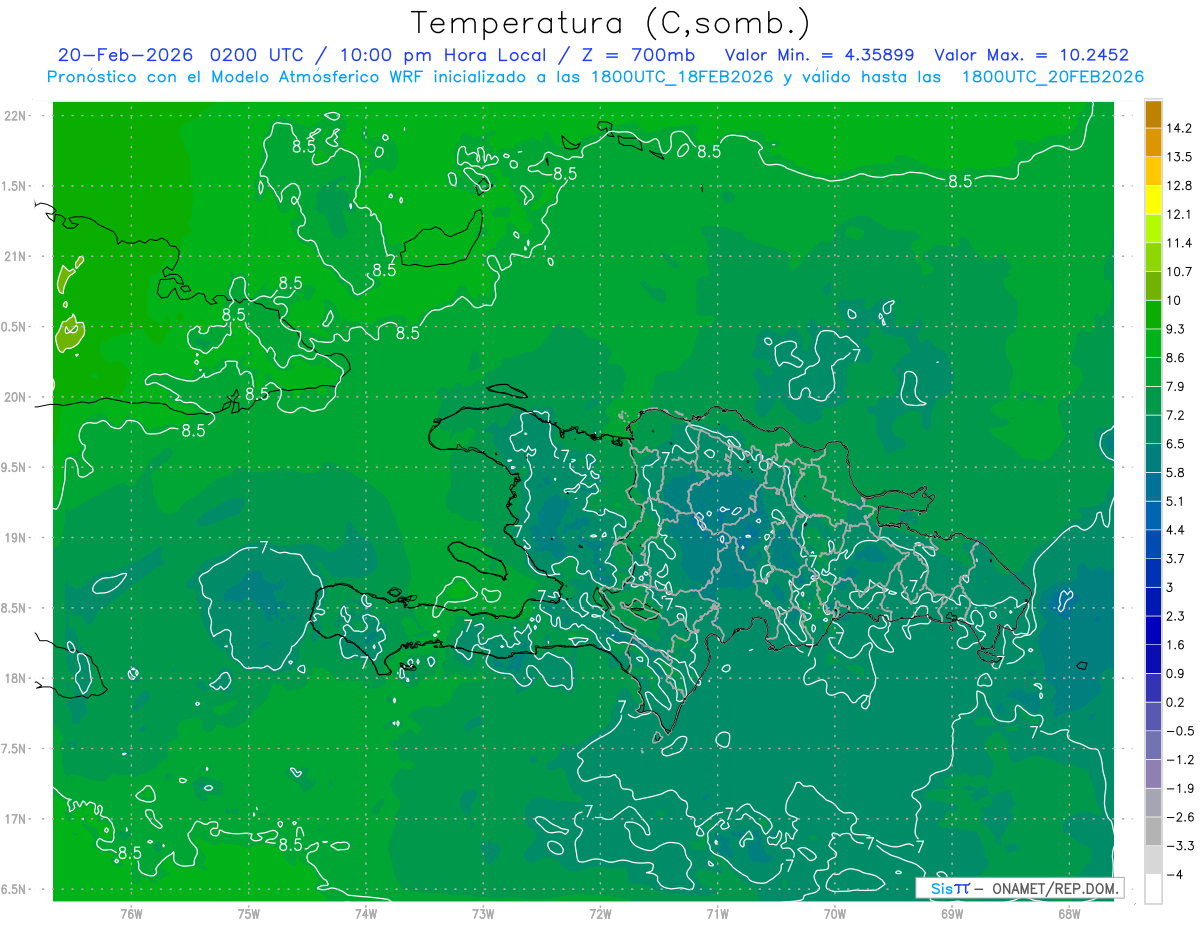The image size is (1200, 927).
Task: Click the legend value 12.1
Action: 1179,214
